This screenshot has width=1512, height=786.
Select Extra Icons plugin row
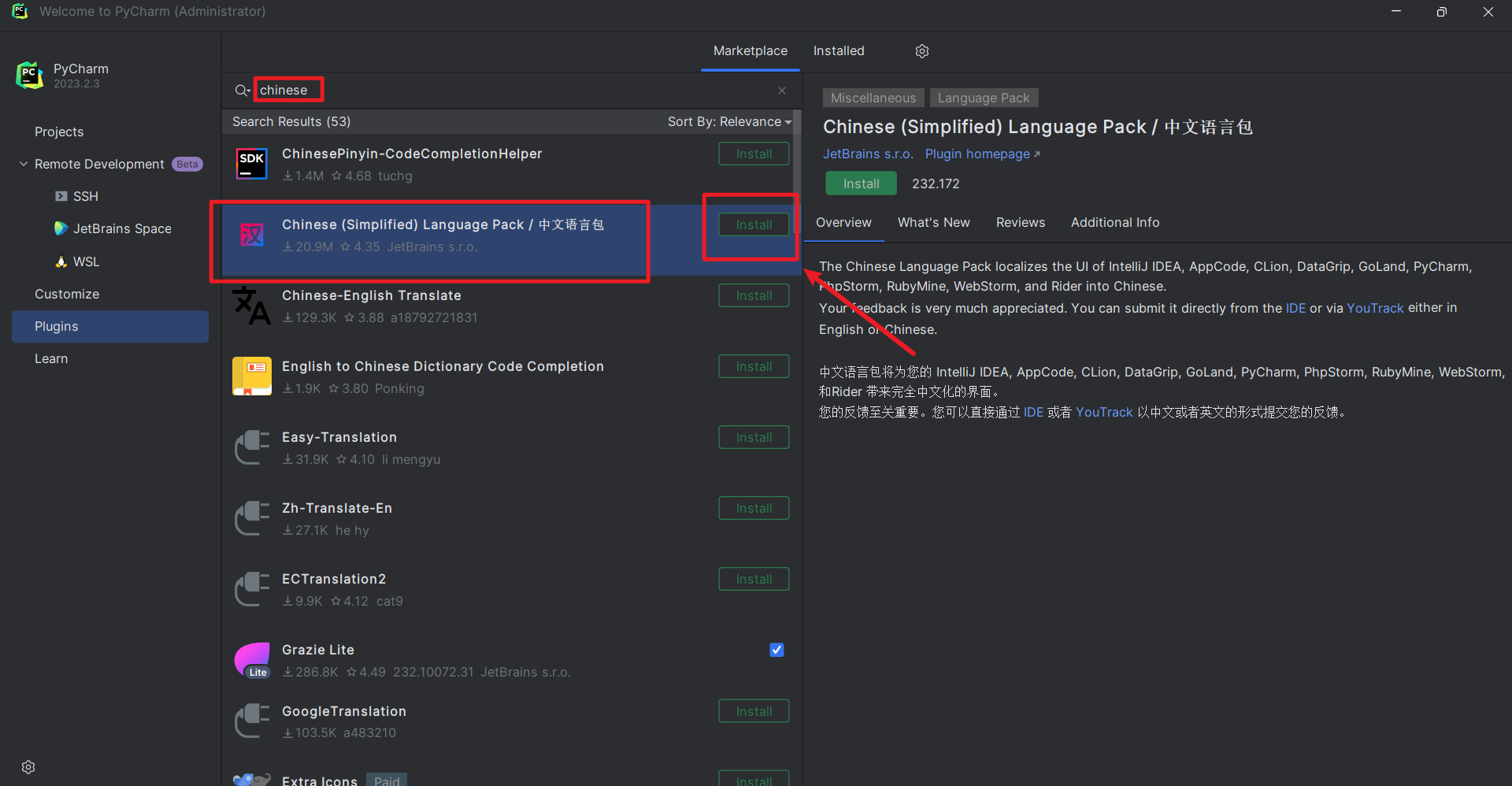pos(512,776)
